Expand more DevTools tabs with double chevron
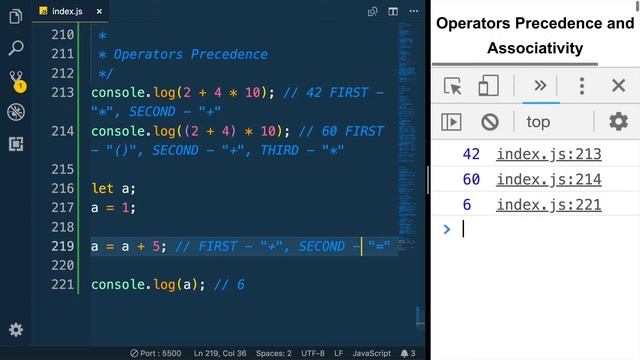The width and height of the screenshot is (640, 360). click(x=540, y=86)
